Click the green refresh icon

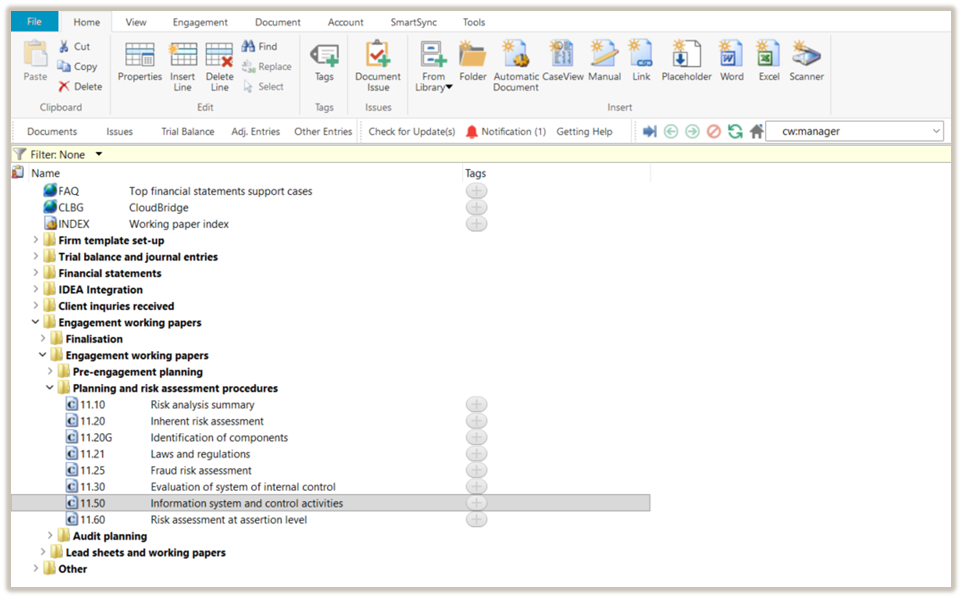pyautogui.click(x=735, y=131)
